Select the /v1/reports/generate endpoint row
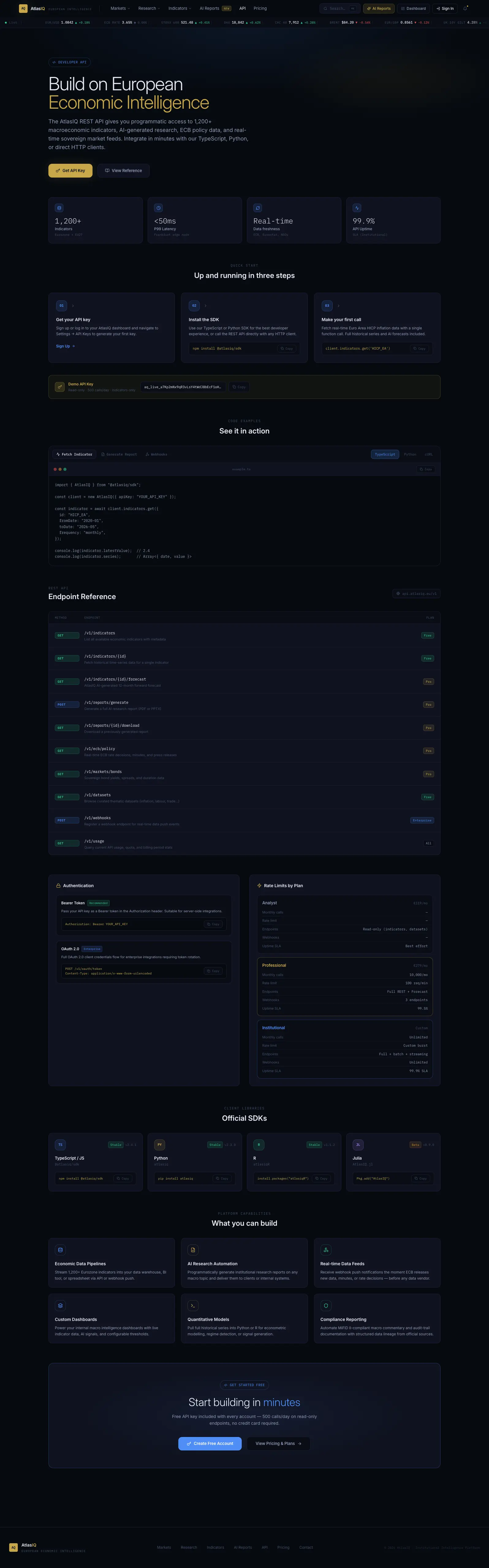 pyautogui.click(x=244, y=705)
